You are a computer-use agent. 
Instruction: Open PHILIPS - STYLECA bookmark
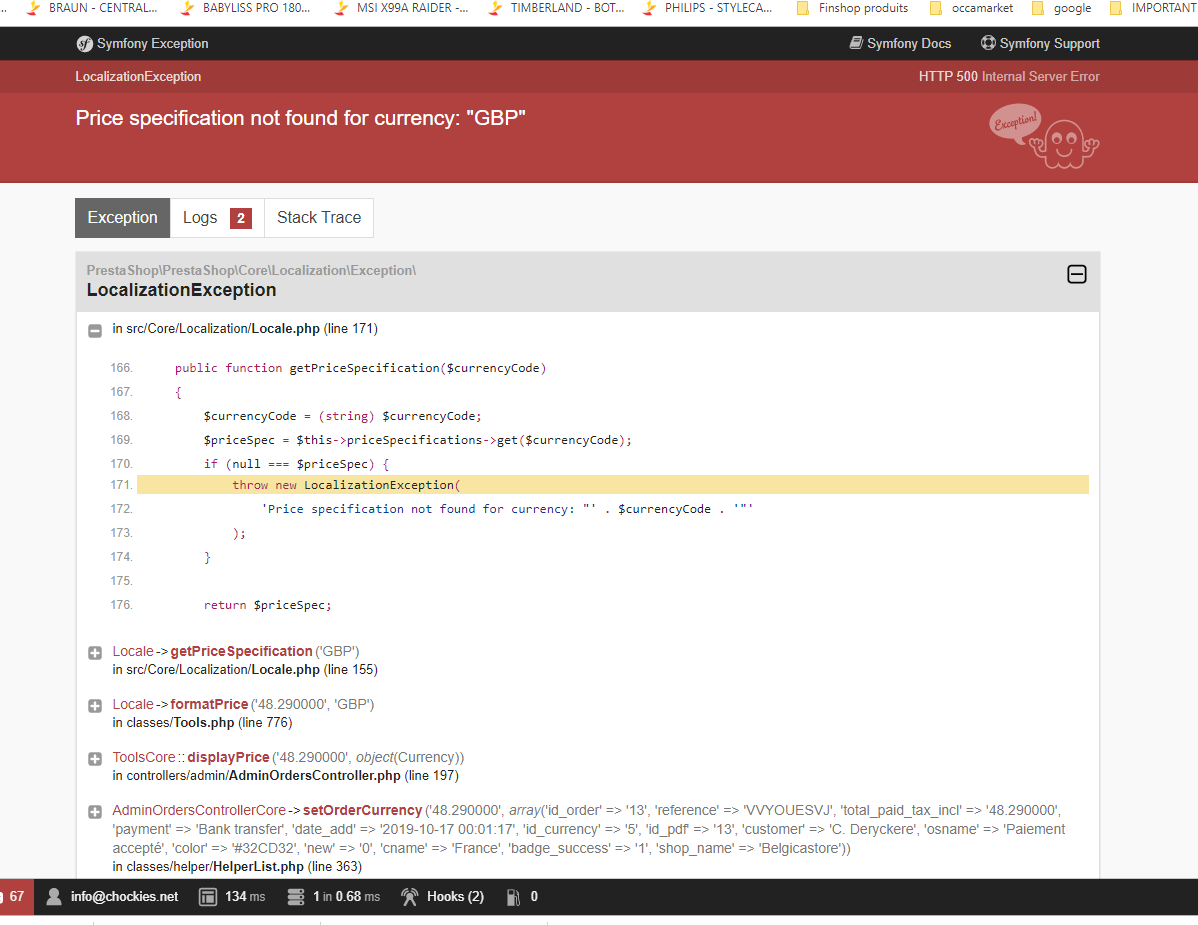(x=707, y=8)
